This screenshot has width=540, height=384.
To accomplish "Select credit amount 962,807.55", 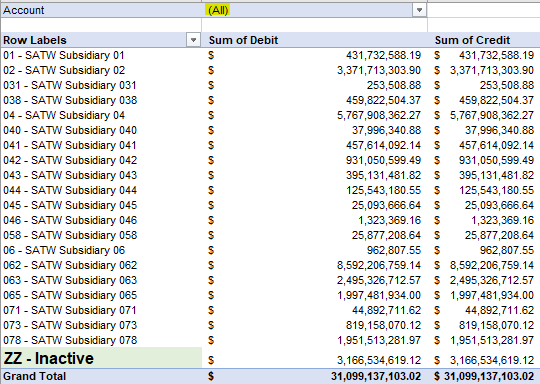I will click(x=507, y=250).
